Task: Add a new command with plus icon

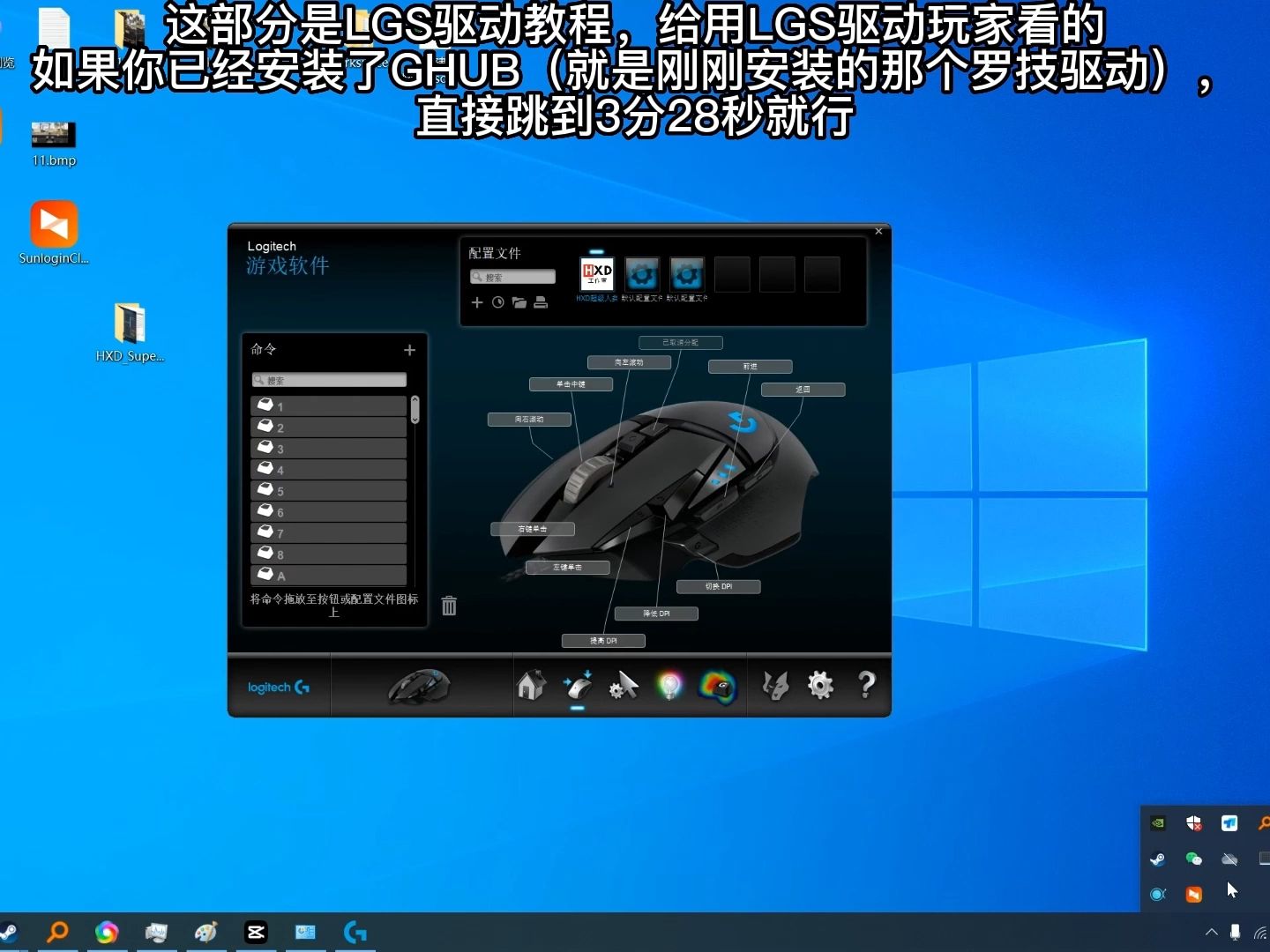Action: point(409,350)
